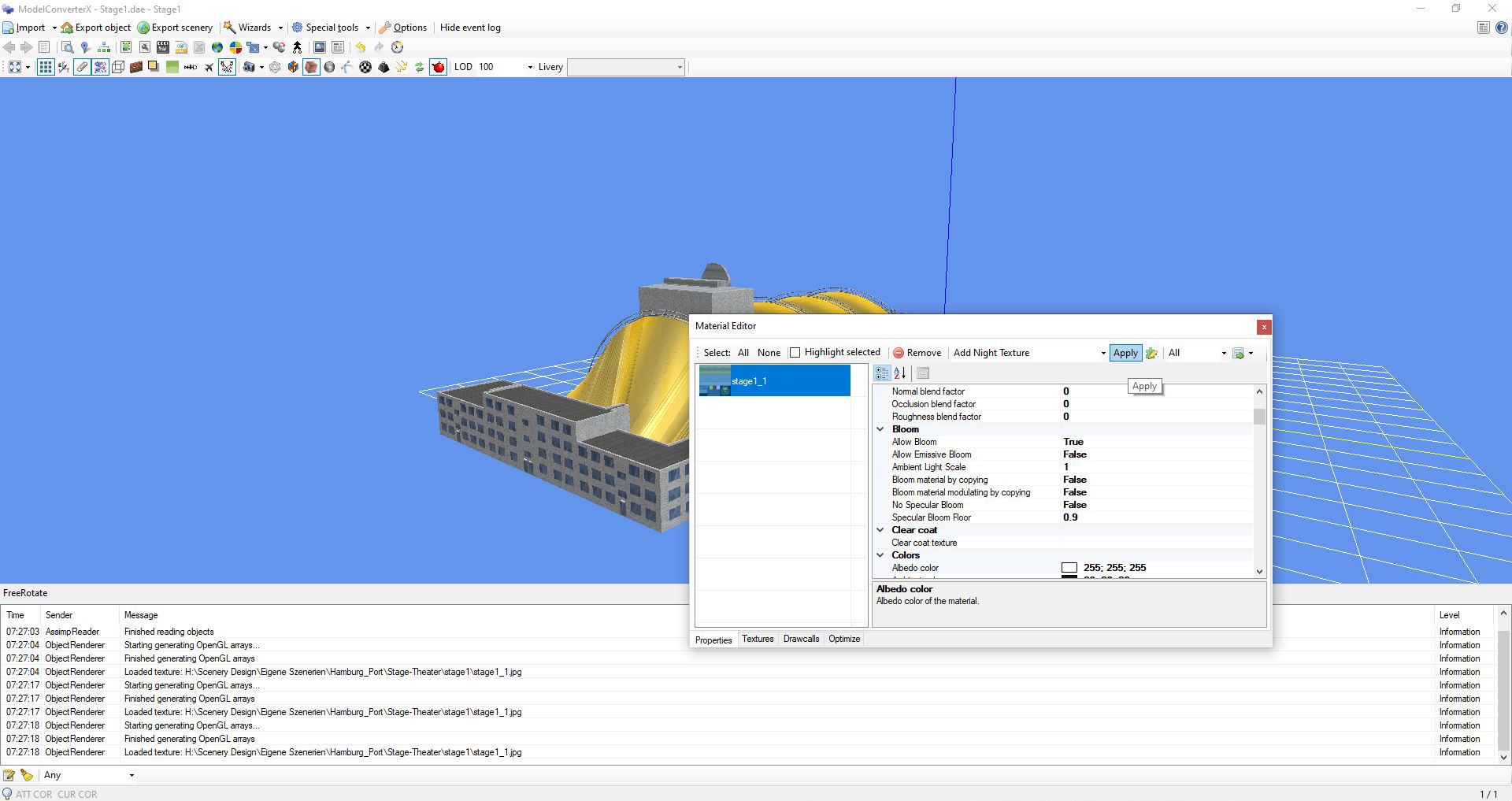Click Select All link in Material Editor
The height and width of the screenshot is (801, 1512).
[743, 353]
